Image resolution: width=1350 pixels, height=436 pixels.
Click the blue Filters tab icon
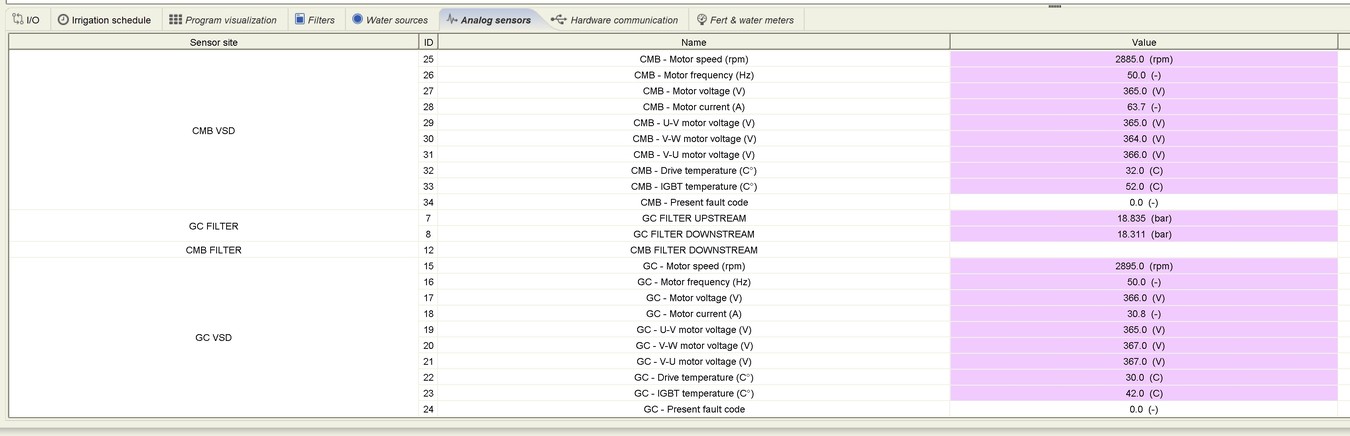click(300, 20)
